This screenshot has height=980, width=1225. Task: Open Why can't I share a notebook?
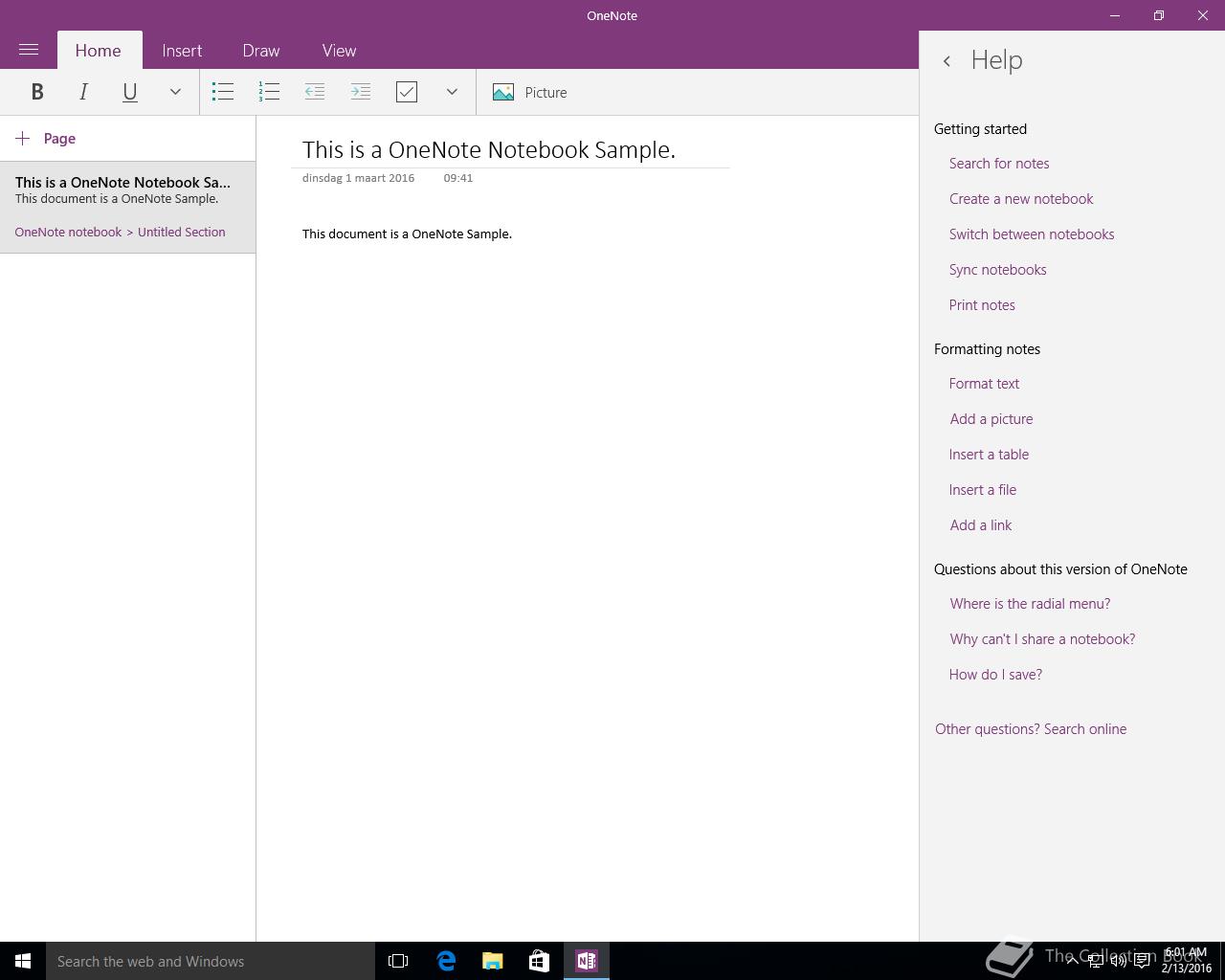1042,639
